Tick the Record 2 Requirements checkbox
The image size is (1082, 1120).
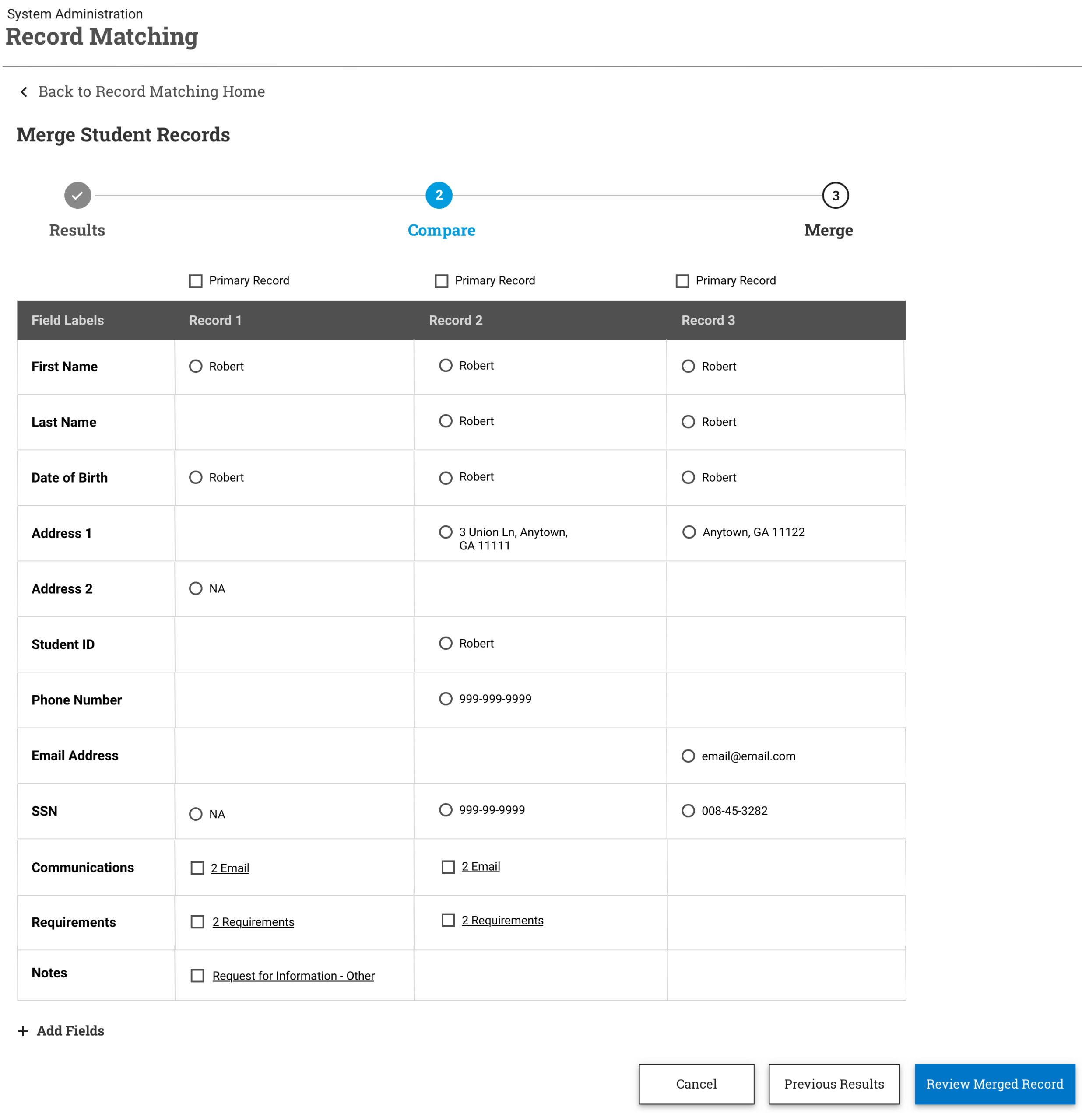click(448, 920)
